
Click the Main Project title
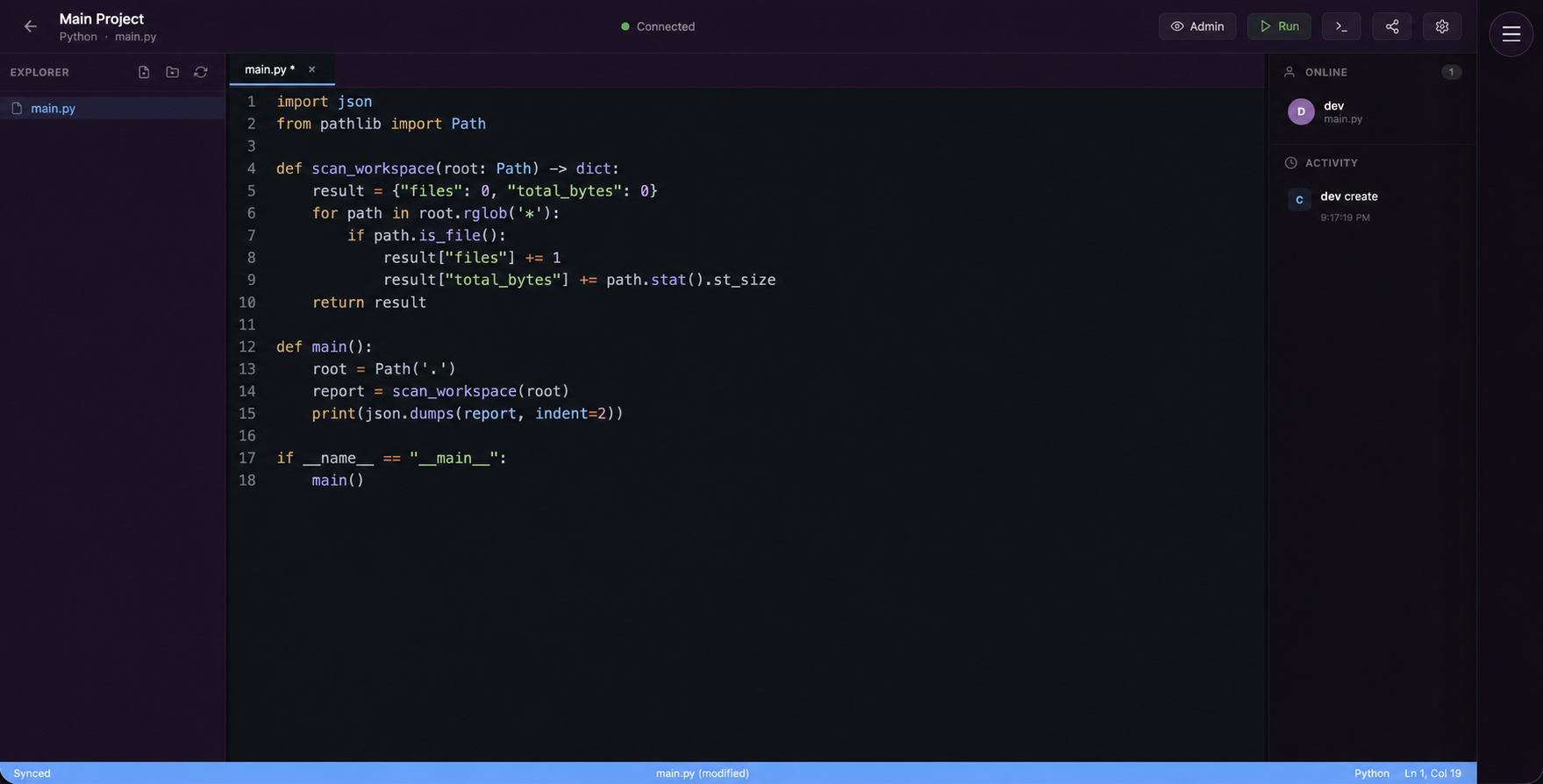pos(102,18)
